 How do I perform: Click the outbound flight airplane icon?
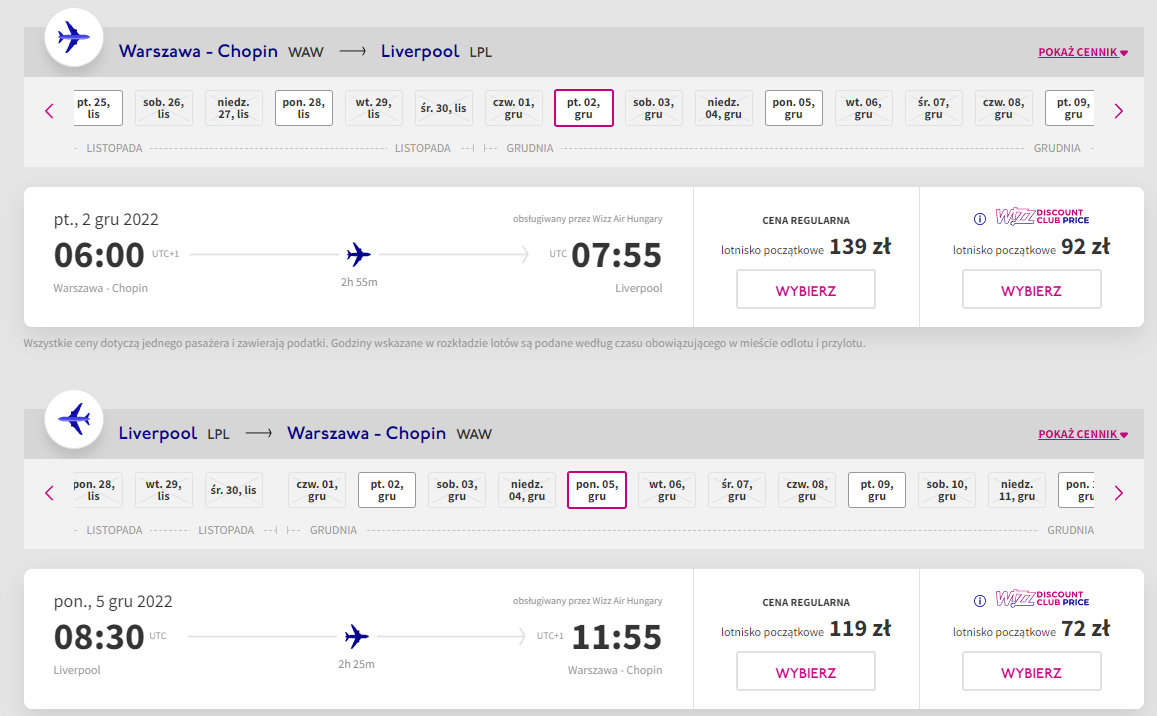[74, 36]
